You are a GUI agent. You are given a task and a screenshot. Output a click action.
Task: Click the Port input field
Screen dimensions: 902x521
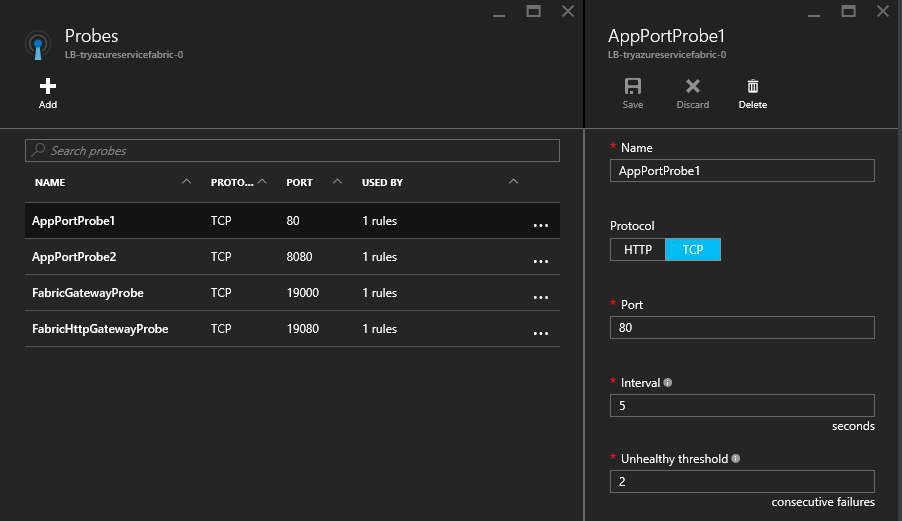coord(742,328)
